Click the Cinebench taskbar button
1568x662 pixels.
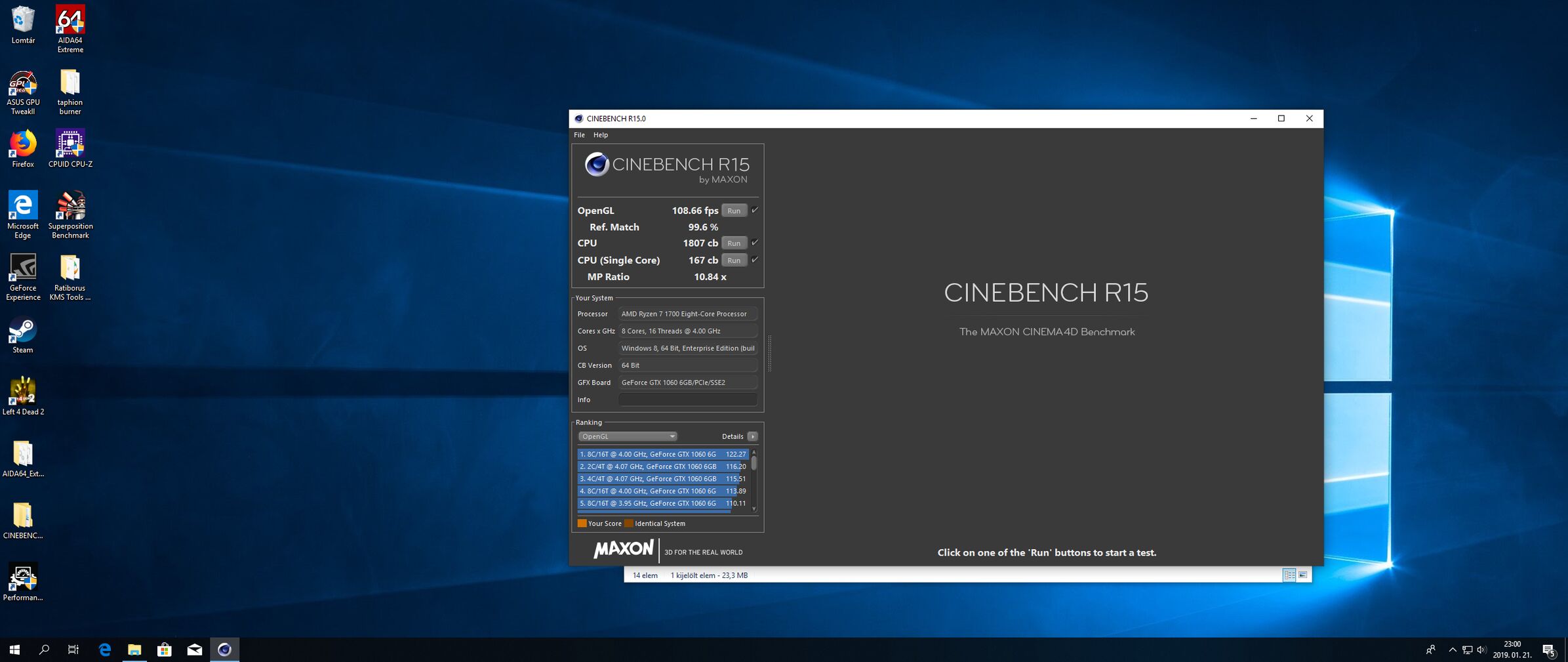pyautogui.click(x=224, y=650)
